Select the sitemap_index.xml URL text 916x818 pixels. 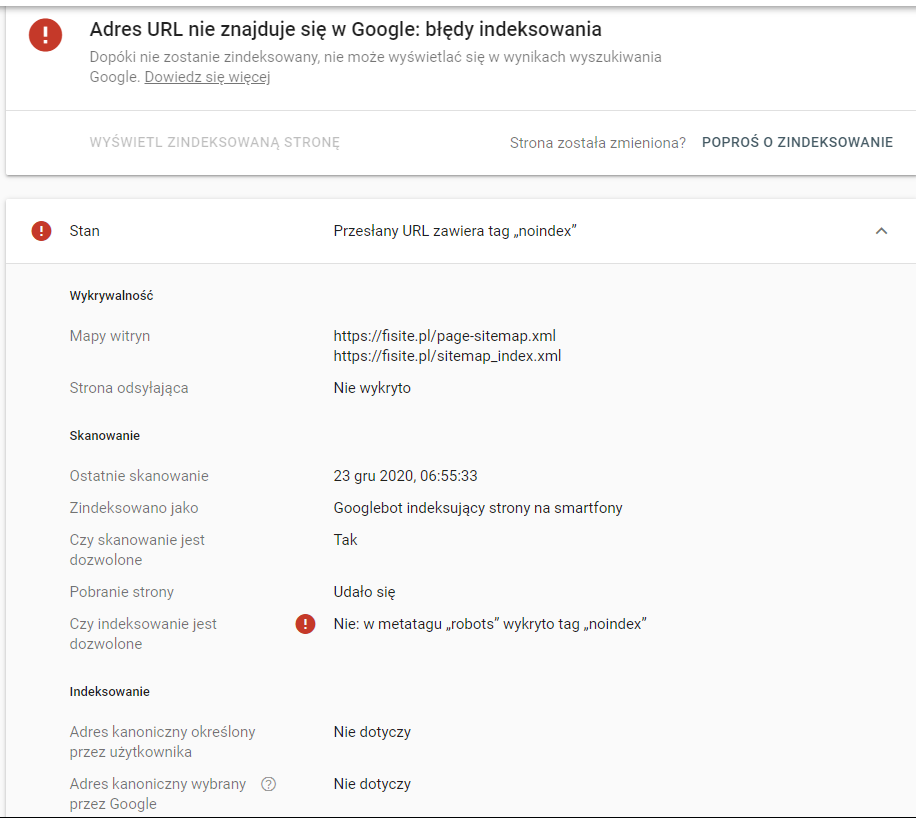(447, 356)
